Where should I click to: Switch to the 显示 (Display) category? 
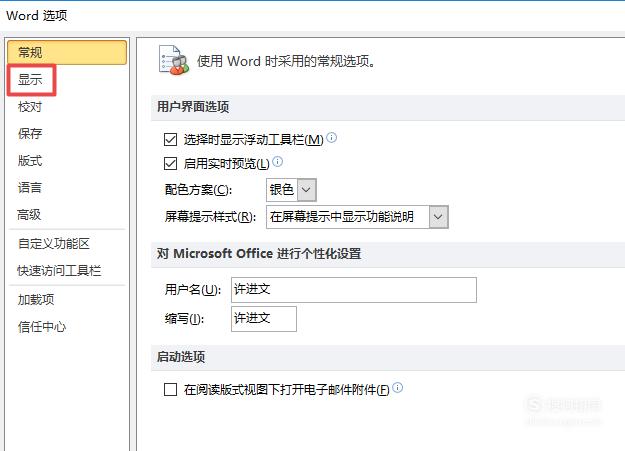pos(30,80)
